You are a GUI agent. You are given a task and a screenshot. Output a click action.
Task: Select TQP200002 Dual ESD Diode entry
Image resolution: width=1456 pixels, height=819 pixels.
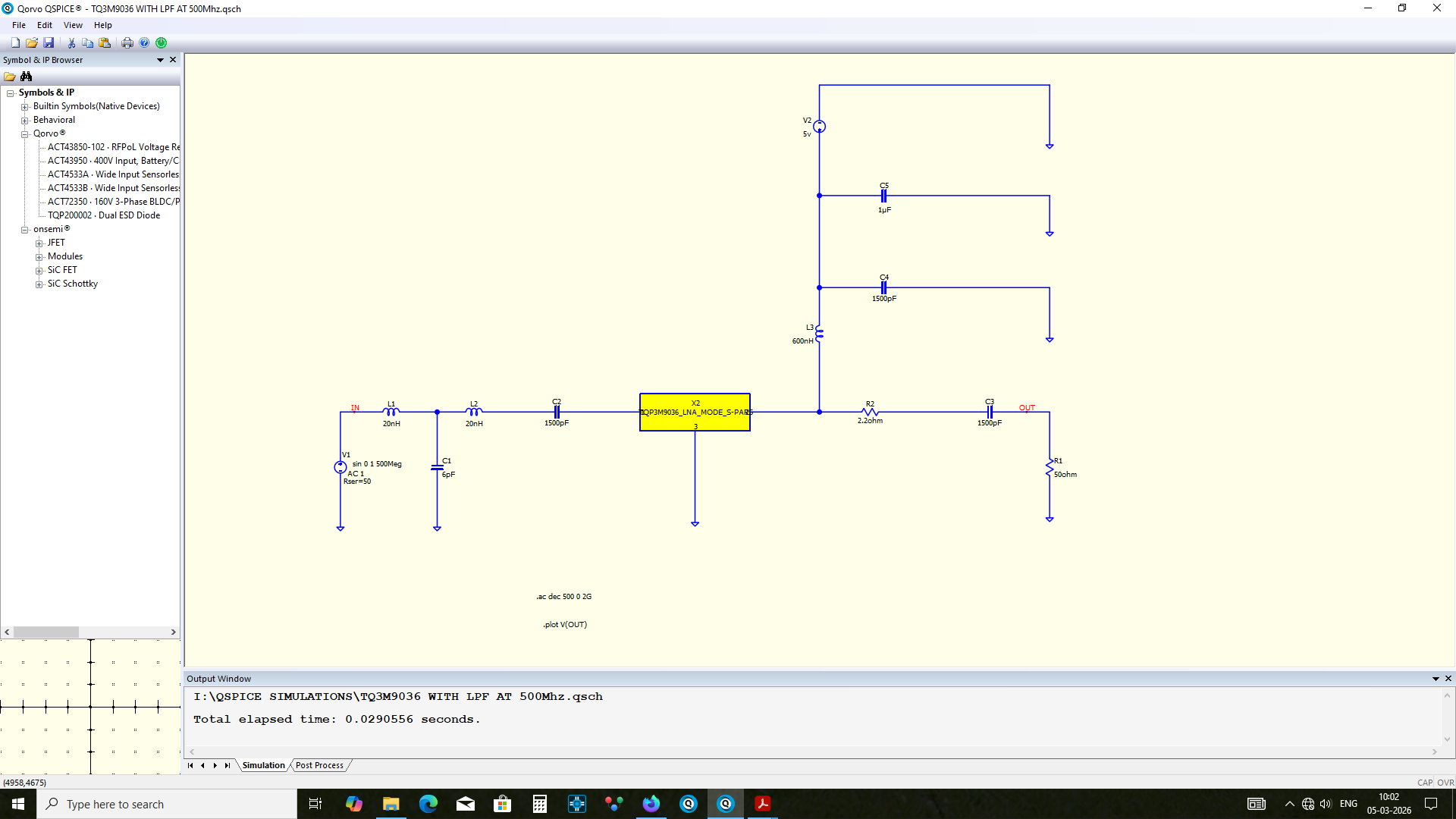click(104, 215)
